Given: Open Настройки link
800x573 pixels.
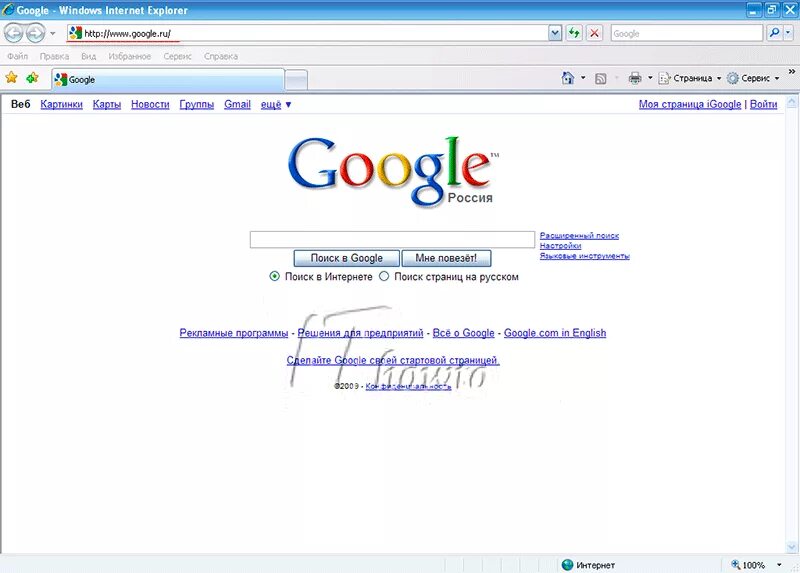Looking at the screenshot, I should (560, 246).
